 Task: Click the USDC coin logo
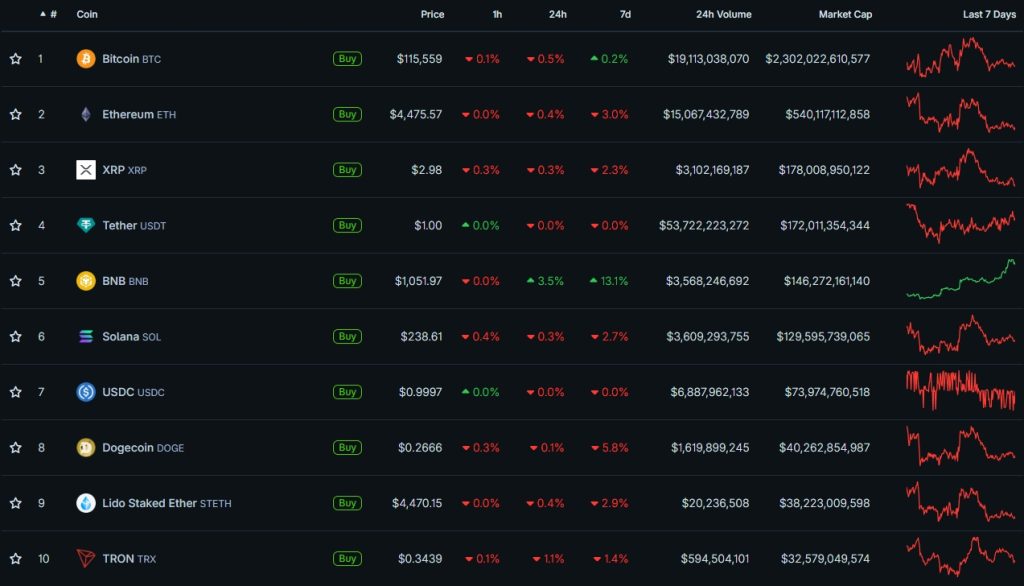point(87,392)
